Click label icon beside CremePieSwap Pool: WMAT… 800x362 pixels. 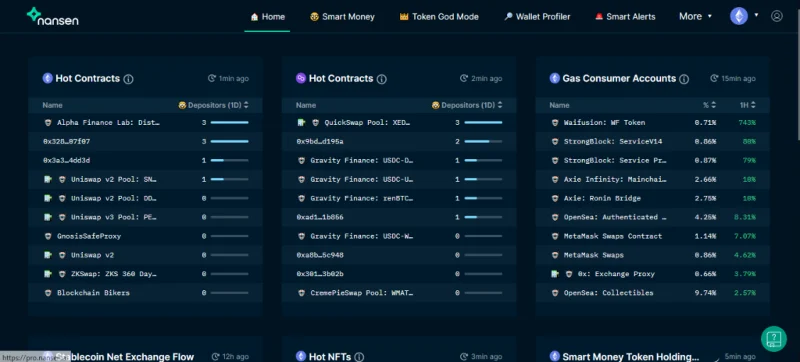coord(302,293)
